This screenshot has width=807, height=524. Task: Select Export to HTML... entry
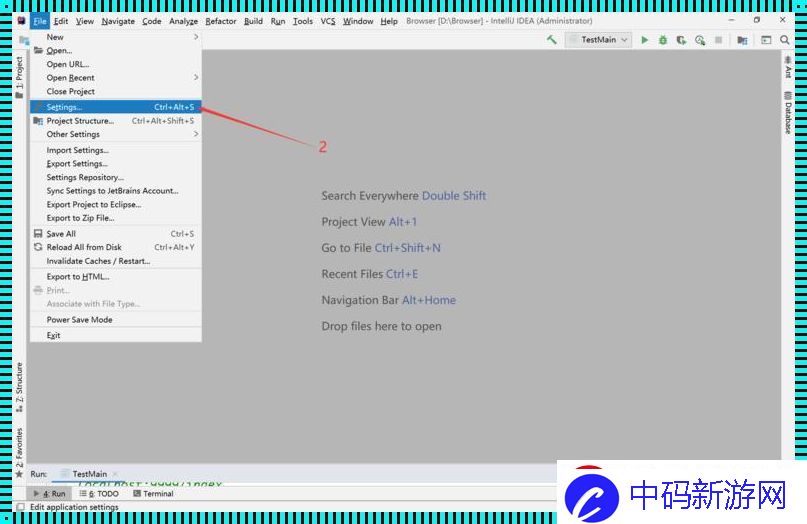(x=116, y=277)
